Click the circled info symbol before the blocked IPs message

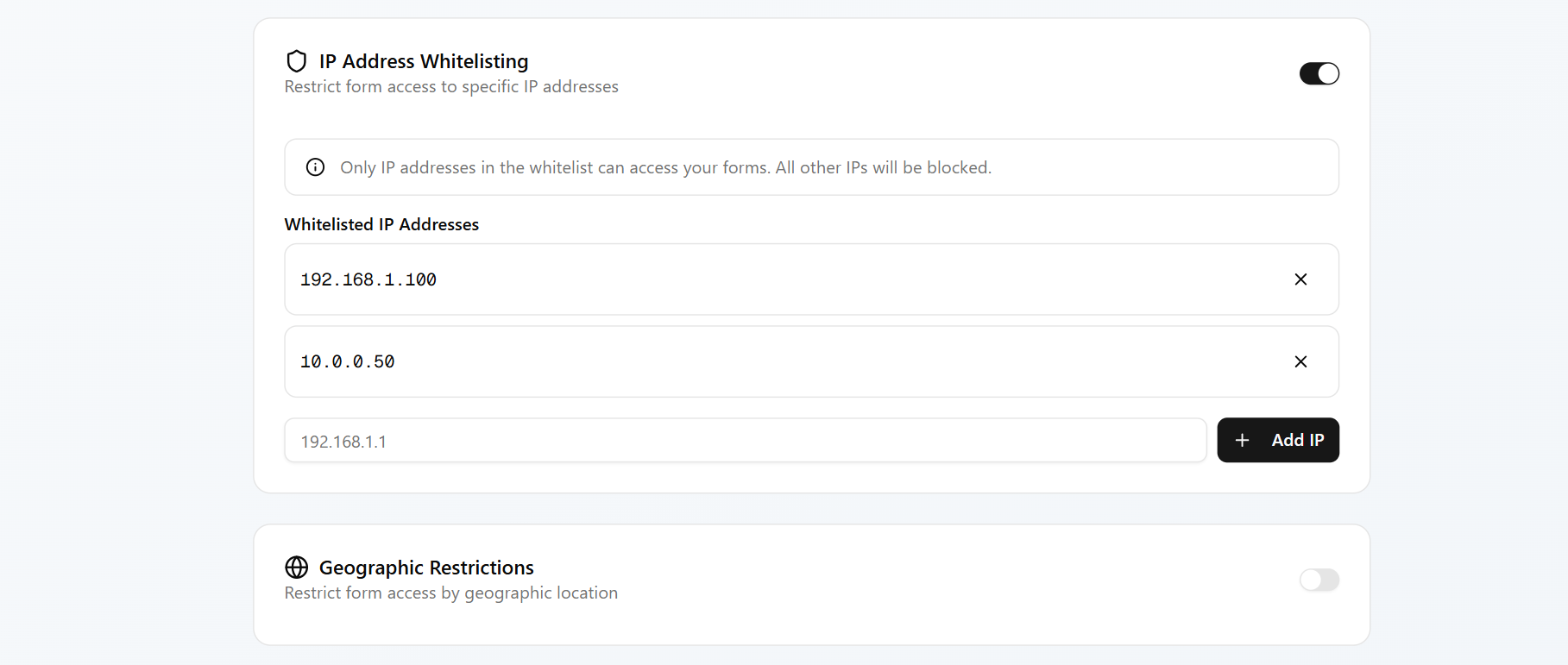tap(315, 166)
